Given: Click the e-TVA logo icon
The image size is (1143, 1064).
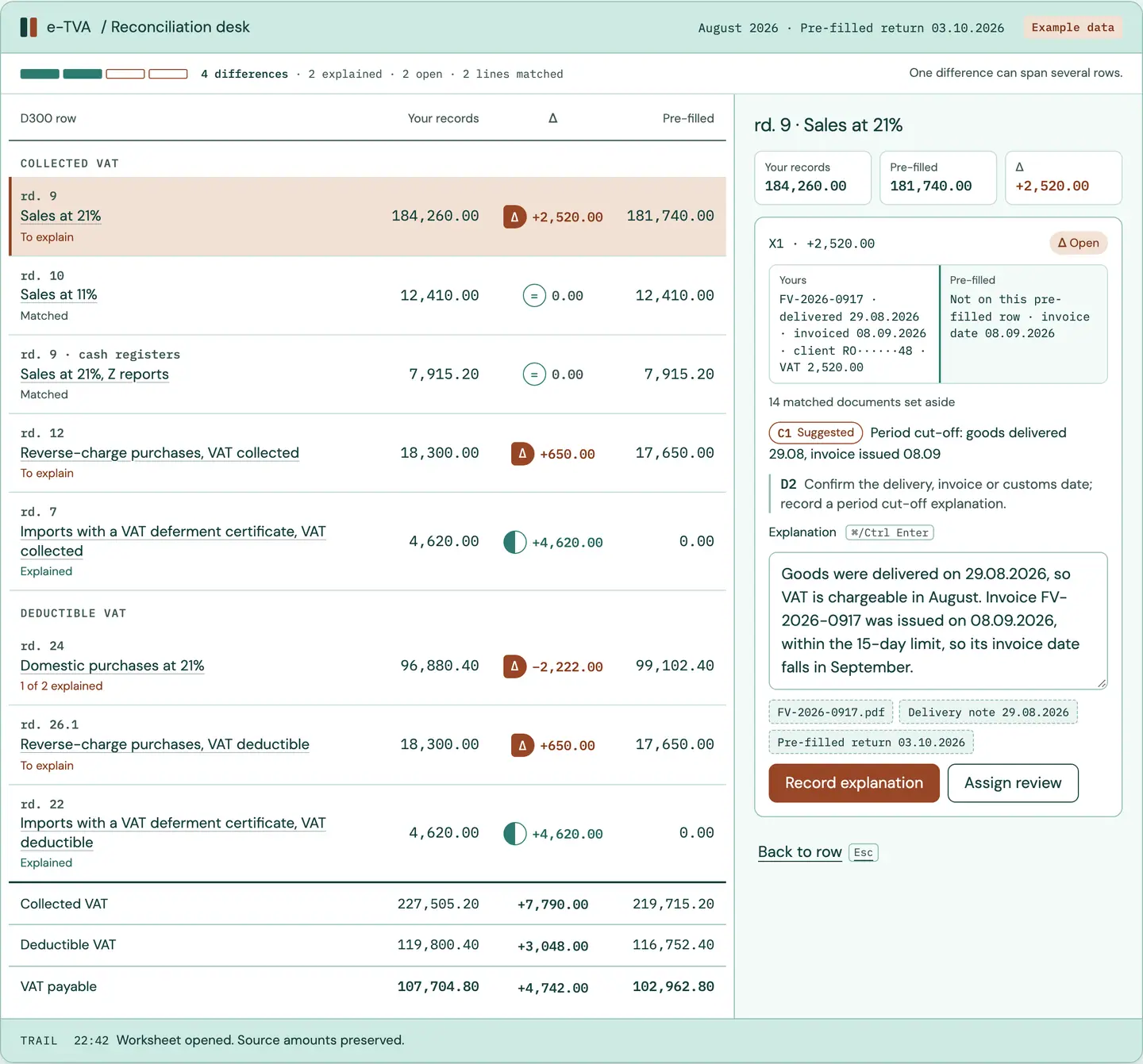Looking at the screenshot, I should tap(29, 27).
